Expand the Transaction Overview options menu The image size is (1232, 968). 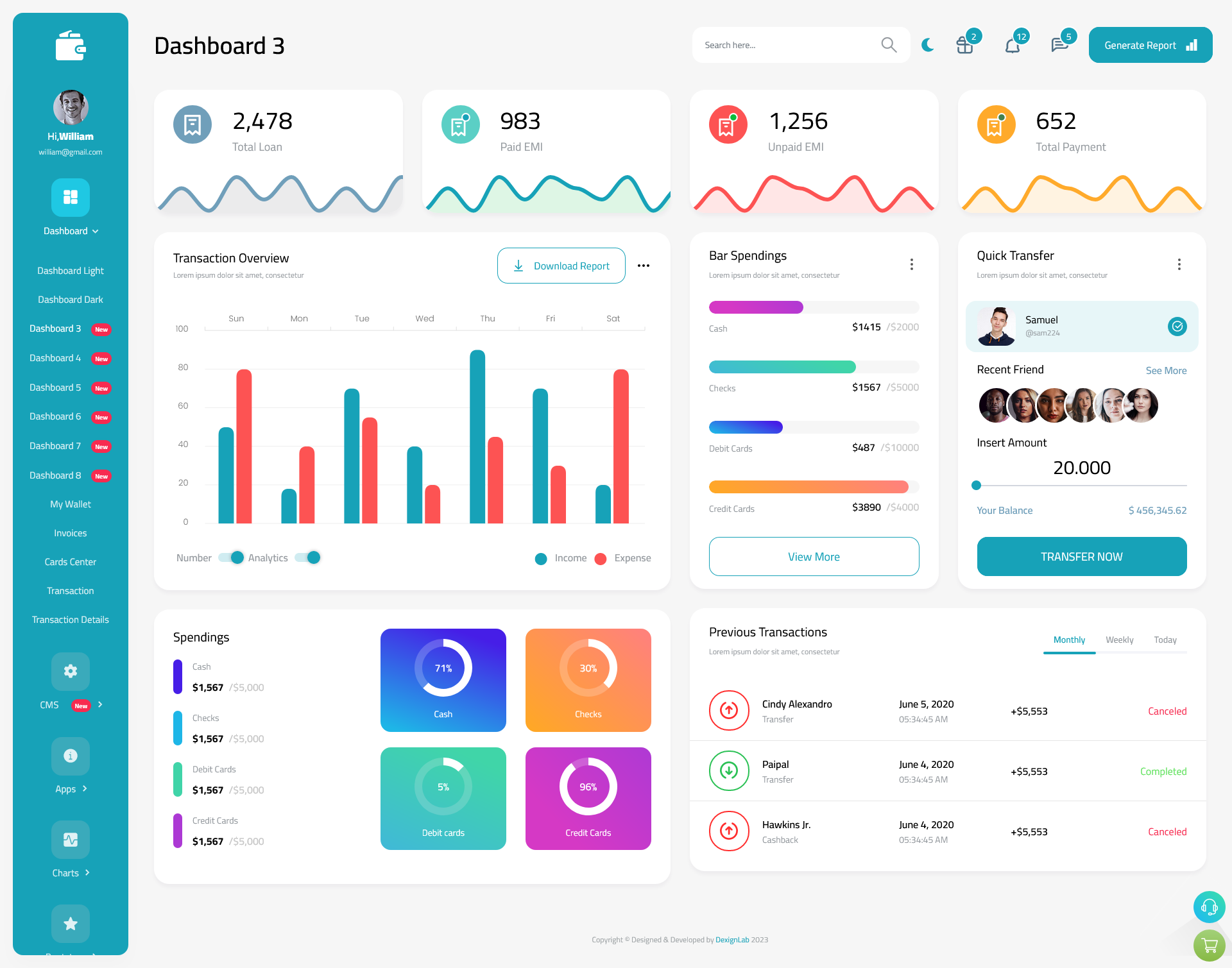[644, 266]
